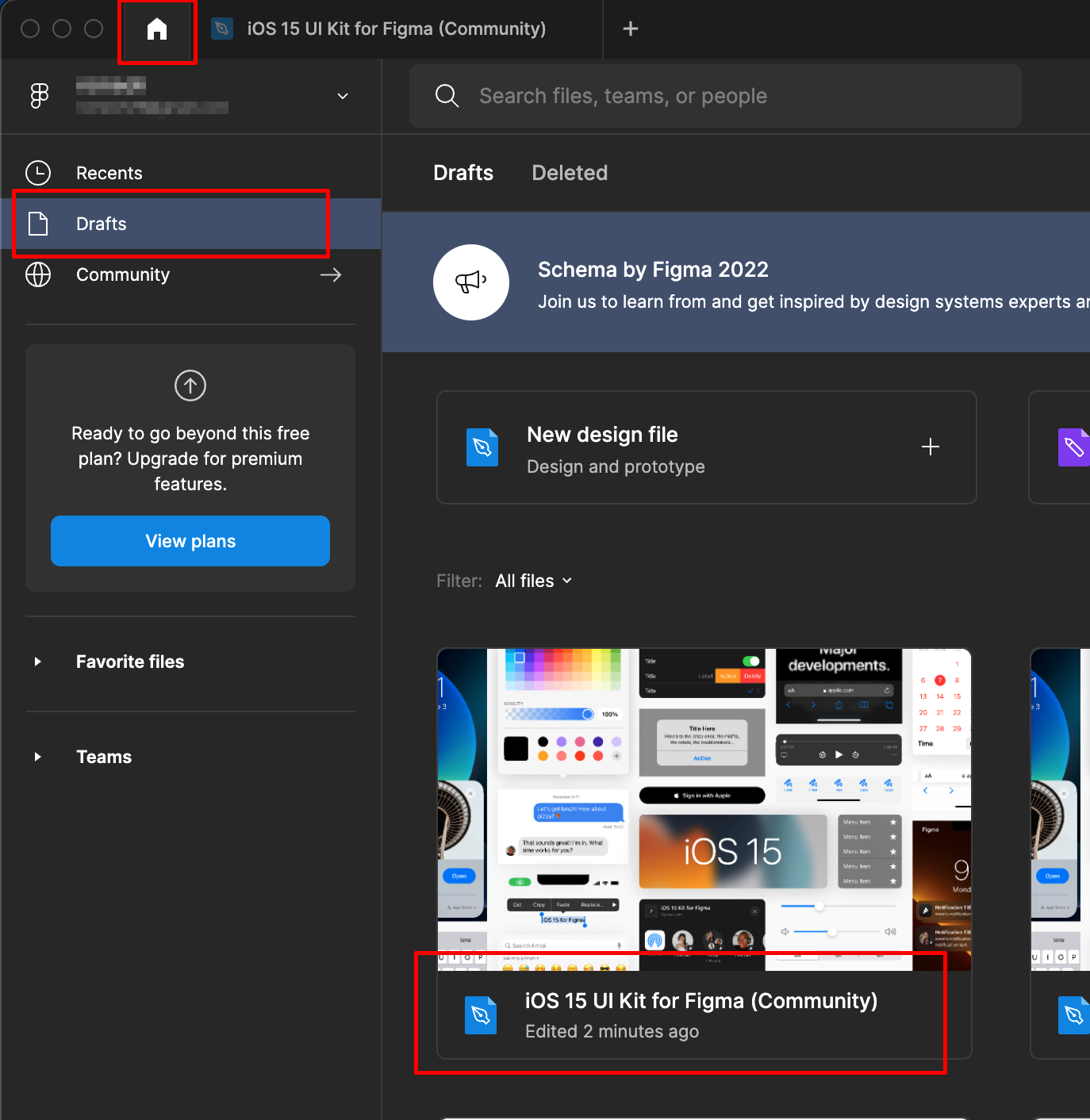Click the 'Ready to go beyond this free plan' text

pyautogui.click(x=190, y=458)
